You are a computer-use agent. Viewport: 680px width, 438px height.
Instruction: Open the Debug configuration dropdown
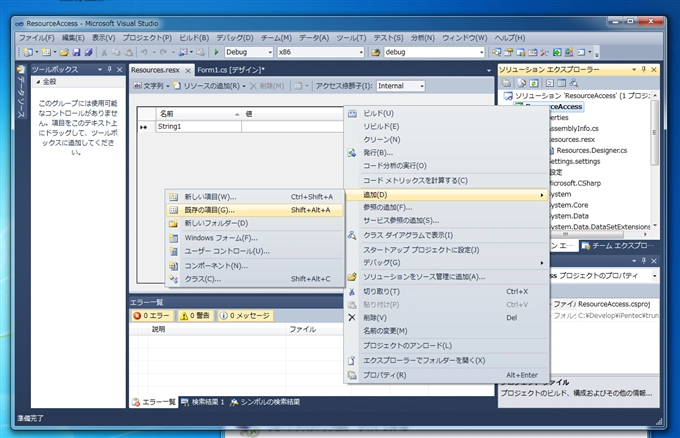pos(270,52)
